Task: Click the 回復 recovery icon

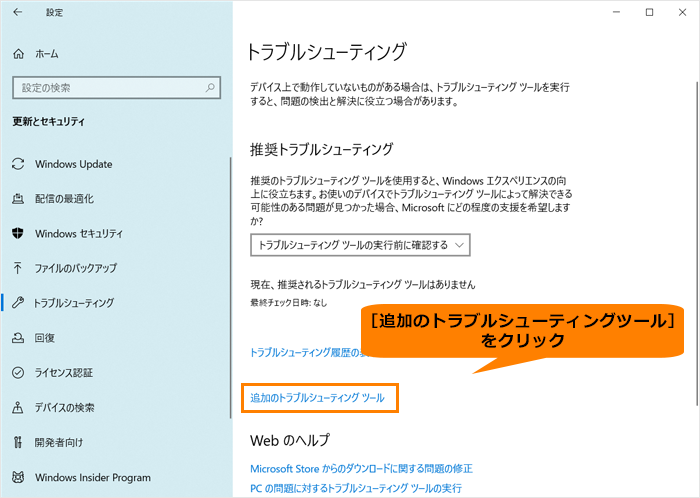Action: (x=18, y=338)
